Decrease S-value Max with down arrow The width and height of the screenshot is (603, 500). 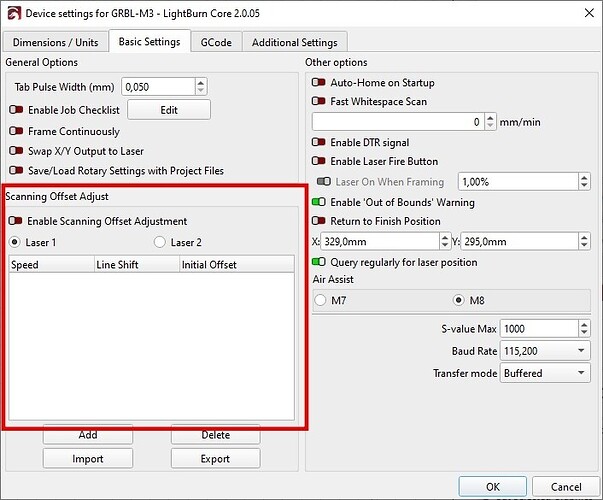click(x=584, y=333)
